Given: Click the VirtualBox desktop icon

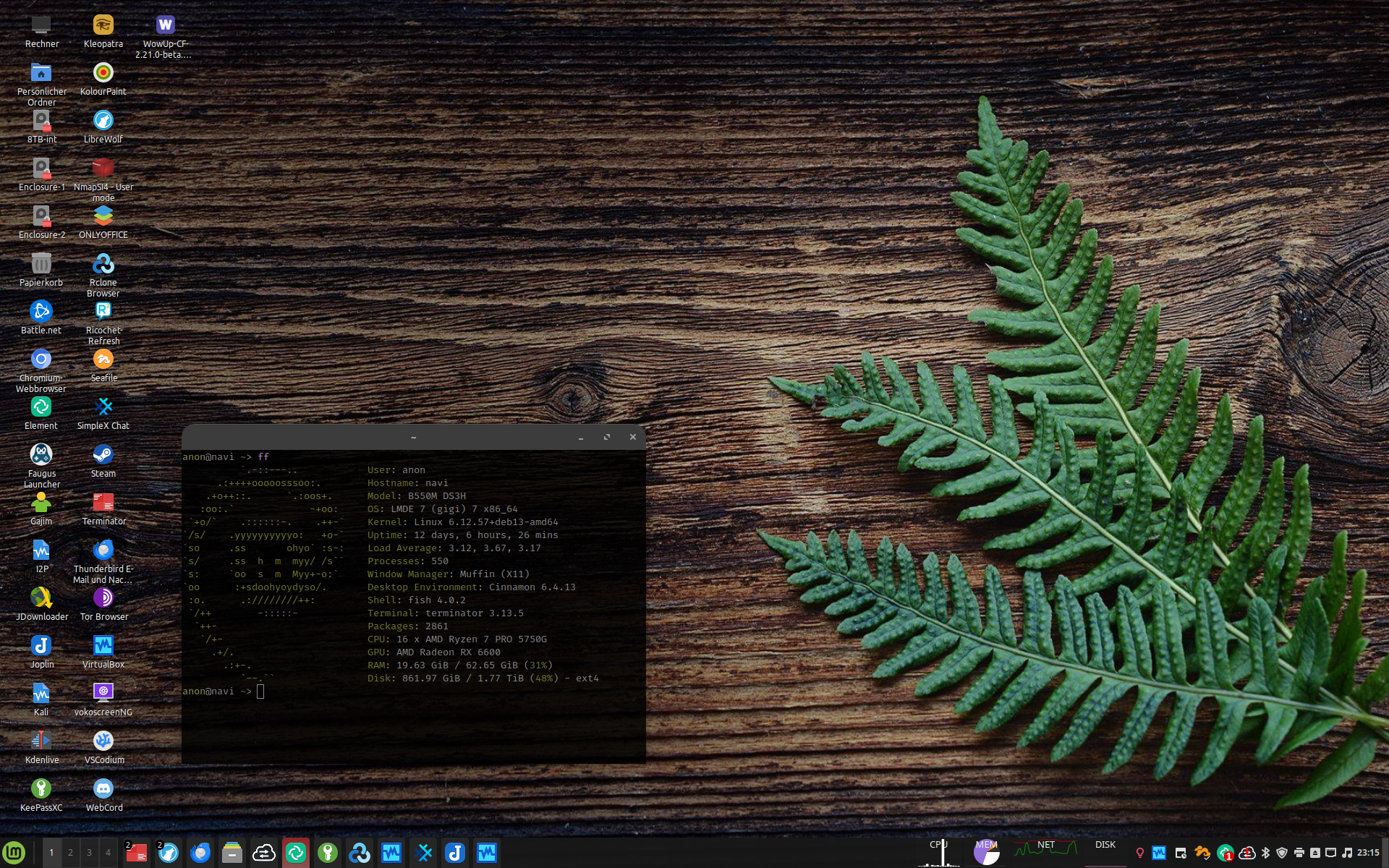Looking at the screenshot, I should (x=103, y=647).
